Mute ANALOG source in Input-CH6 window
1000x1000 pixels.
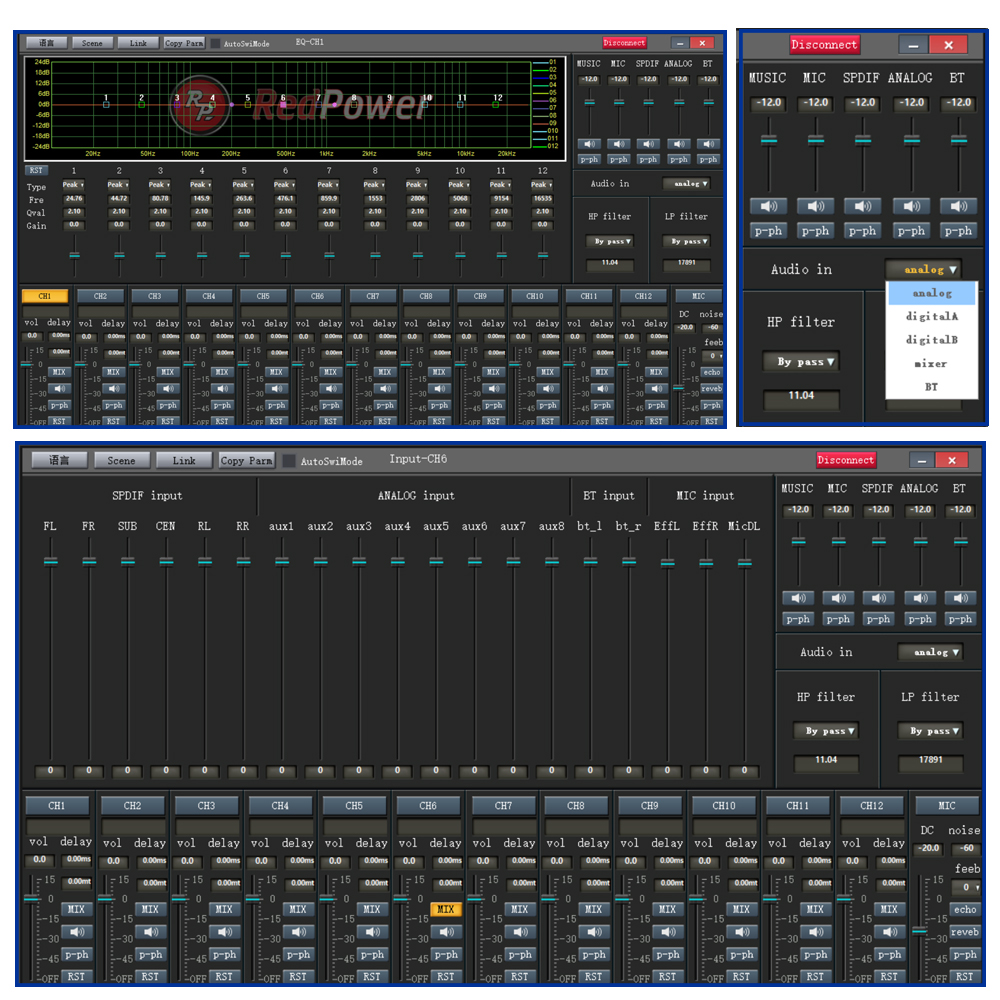click(x=920, y=598)
